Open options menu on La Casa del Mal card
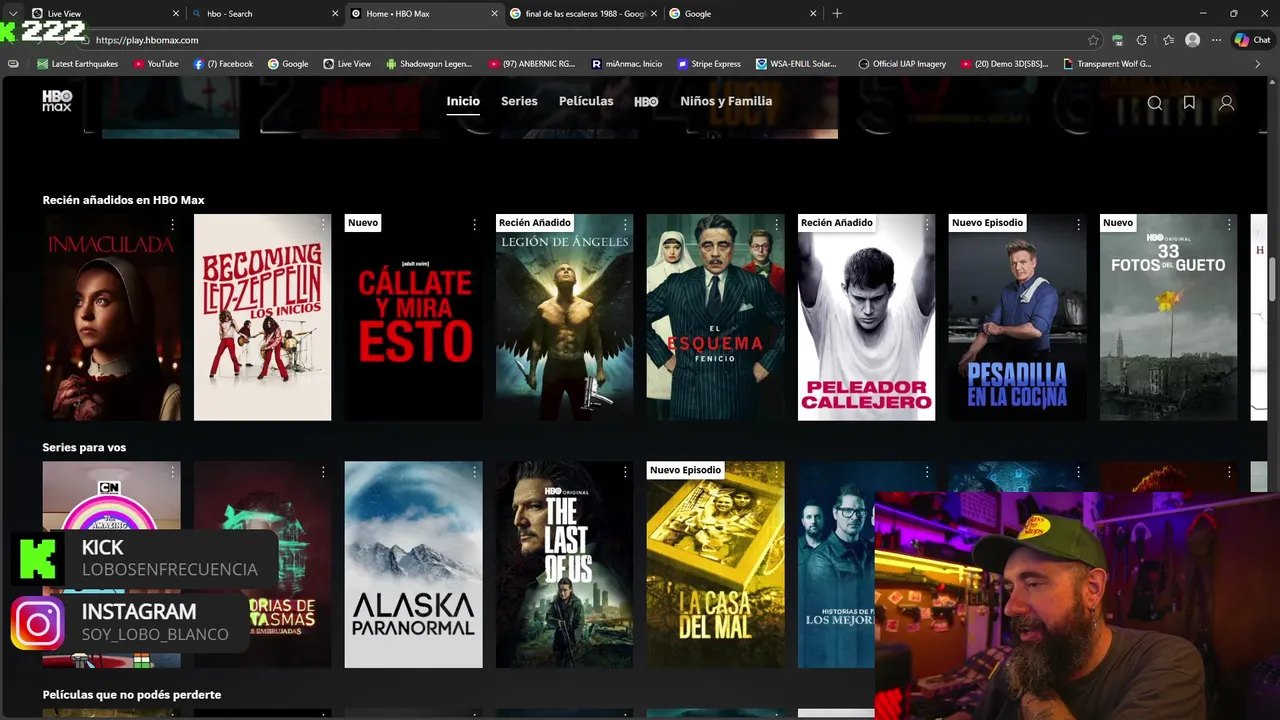Screen dimensions: 1280x720 point(776,472)
